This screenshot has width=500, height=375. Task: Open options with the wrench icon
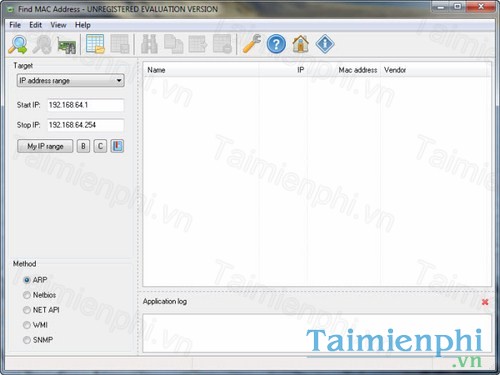pos(252,44)
